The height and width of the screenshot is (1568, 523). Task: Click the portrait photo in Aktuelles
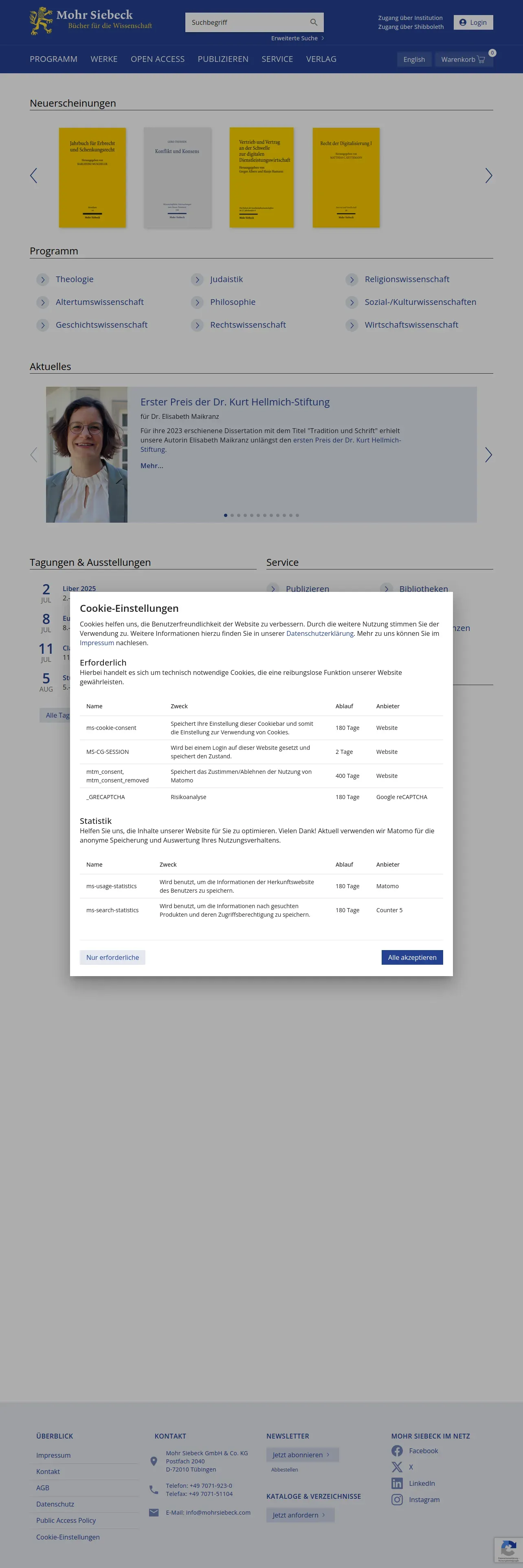pos(87,455)
